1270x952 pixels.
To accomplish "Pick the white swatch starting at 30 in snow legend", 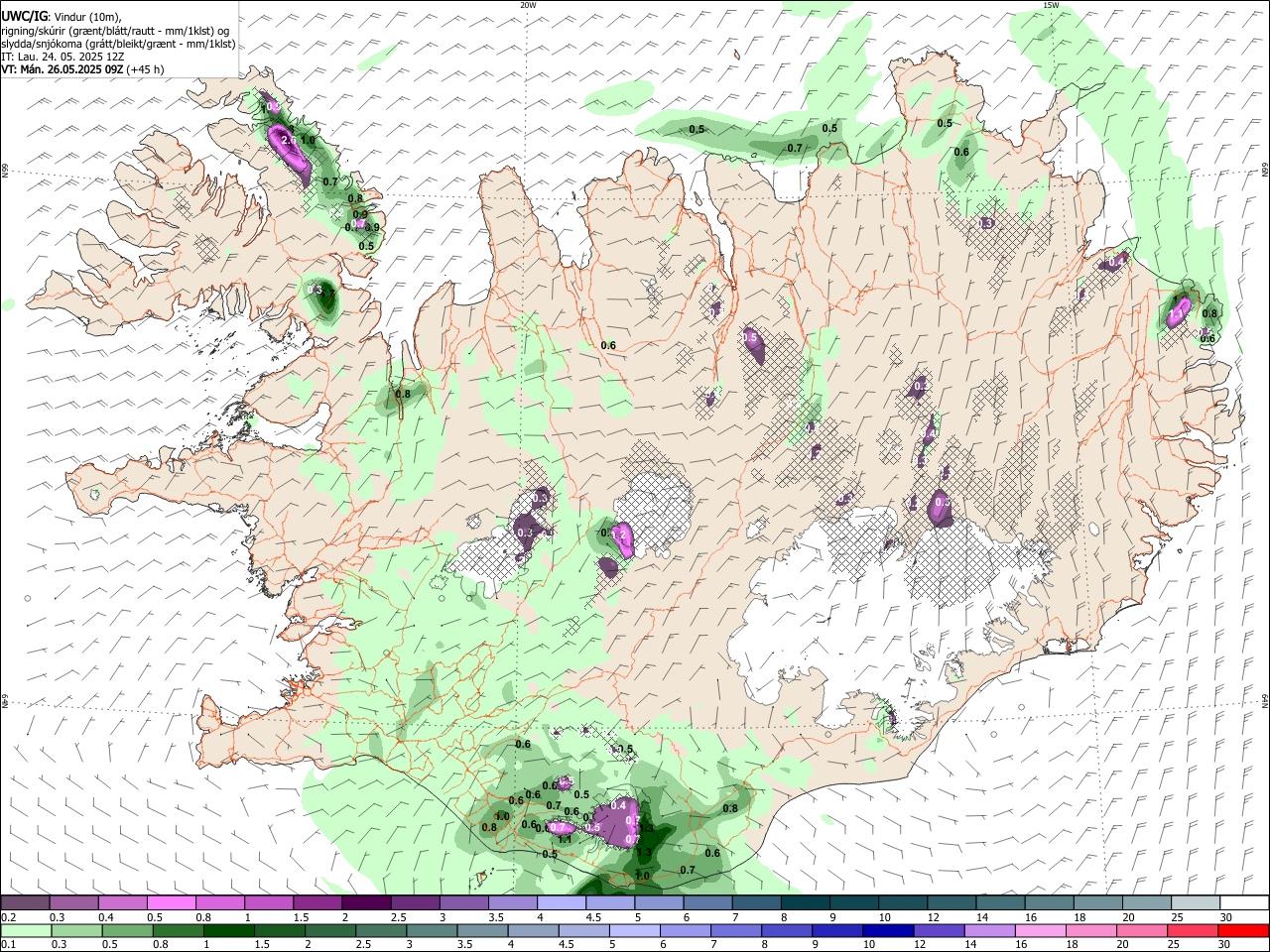I will click(1244, 902).
